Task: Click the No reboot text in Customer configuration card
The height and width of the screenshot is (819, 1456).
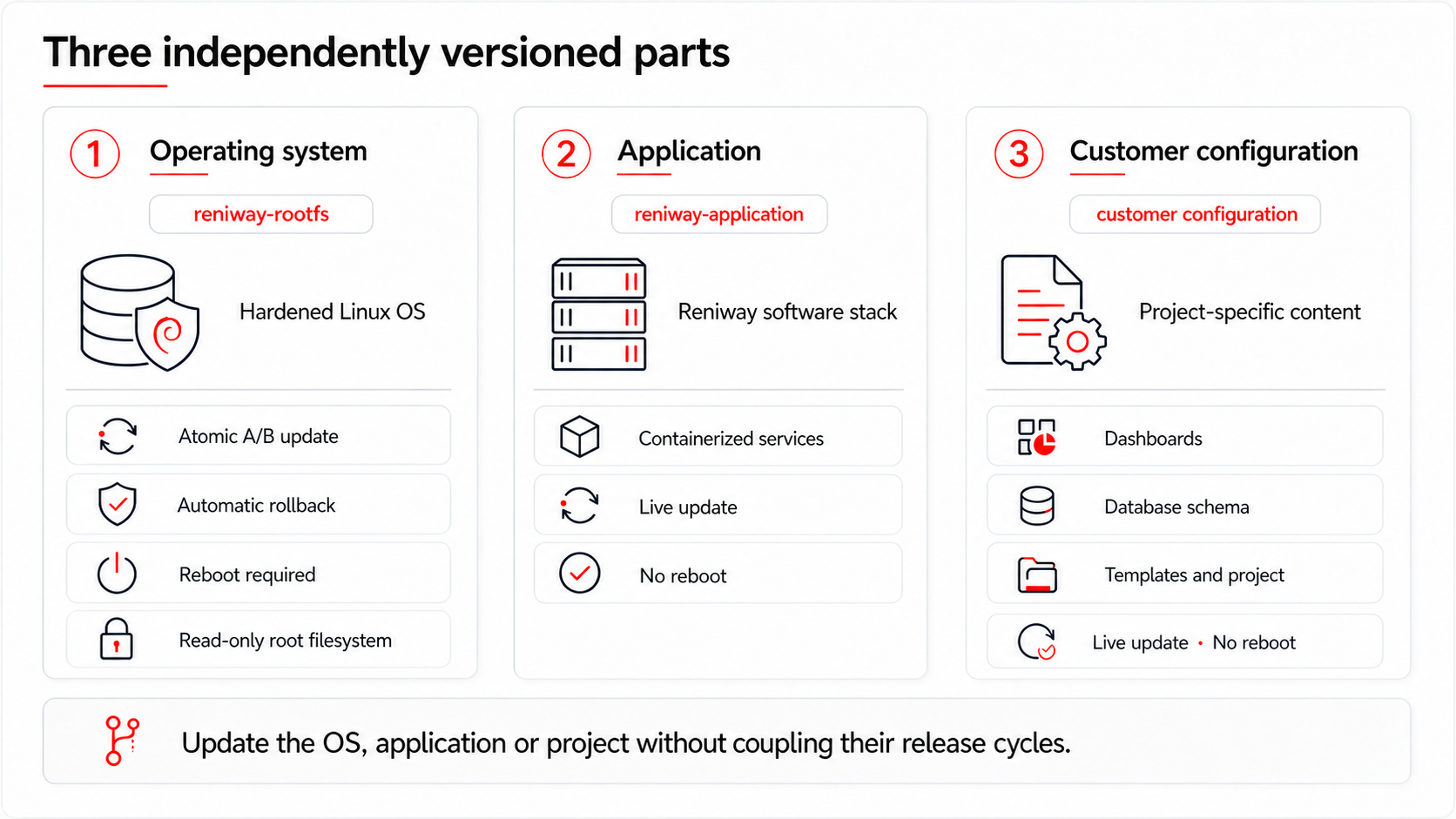Action: pos(1254,642)
